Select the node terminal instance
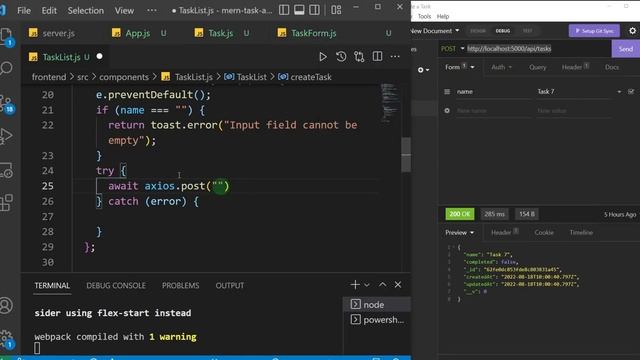 click(x=376, y=304)
